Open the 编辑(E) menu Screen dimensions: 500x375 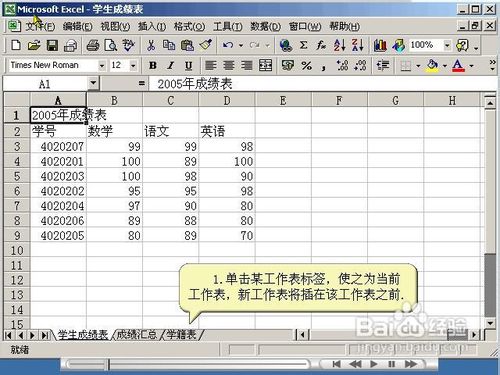tap(78, 26)
